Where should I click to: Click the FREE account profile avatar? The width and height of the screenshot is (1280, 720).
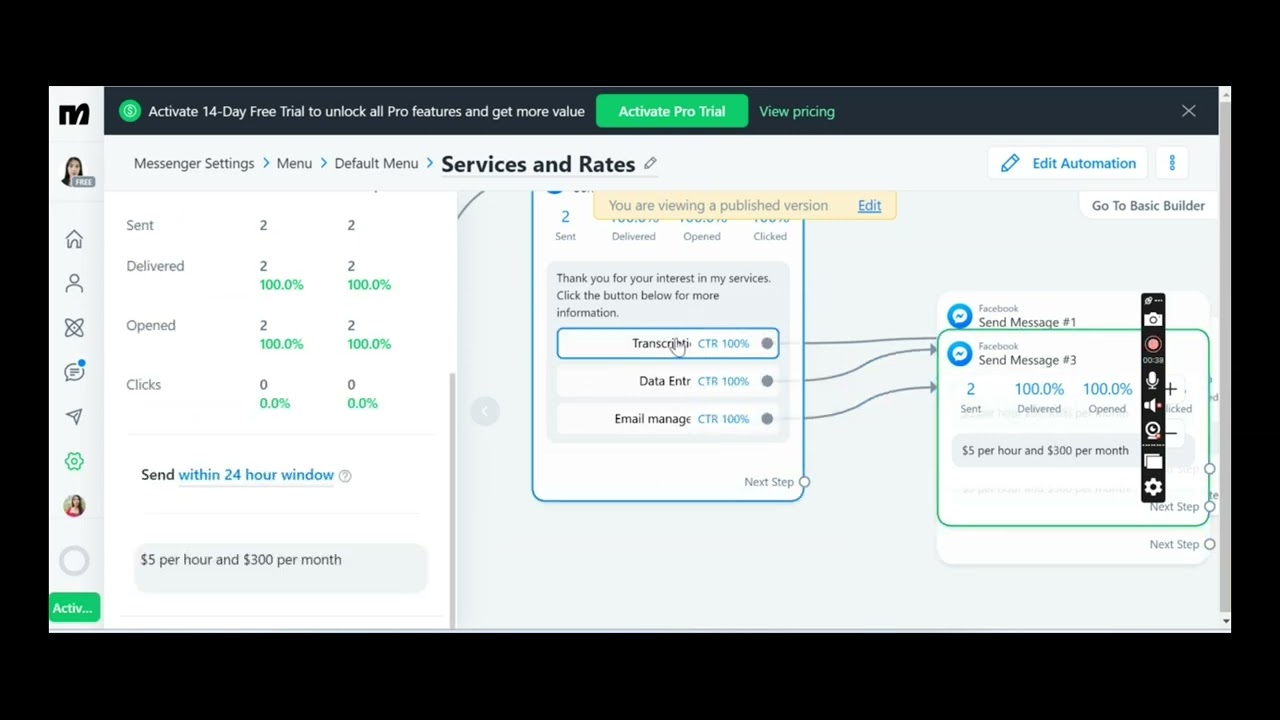[74, 172]
